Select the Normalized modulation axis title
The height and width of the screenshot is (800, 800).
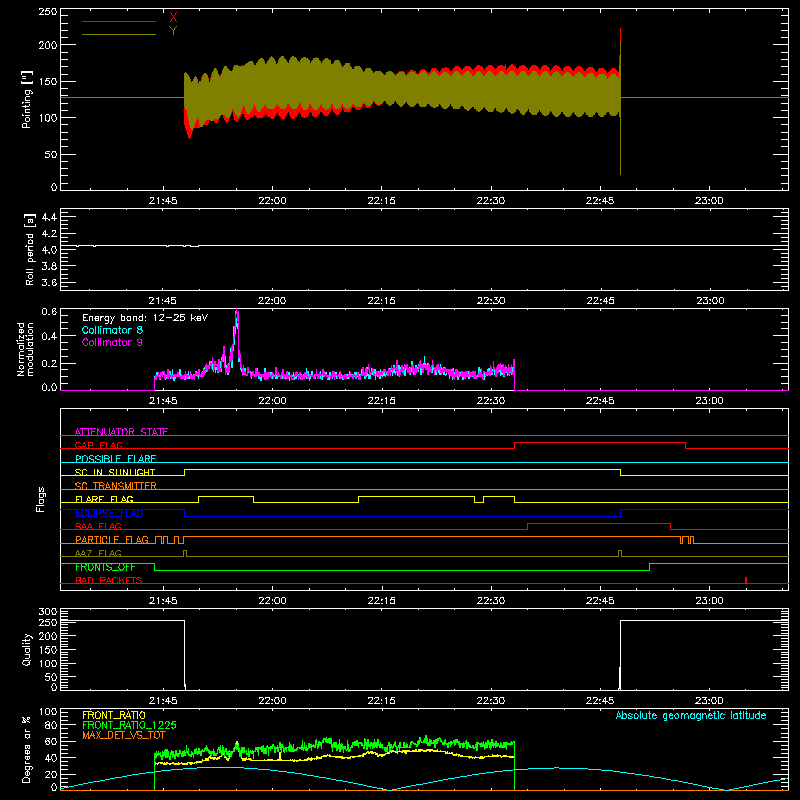pos(25,349)
